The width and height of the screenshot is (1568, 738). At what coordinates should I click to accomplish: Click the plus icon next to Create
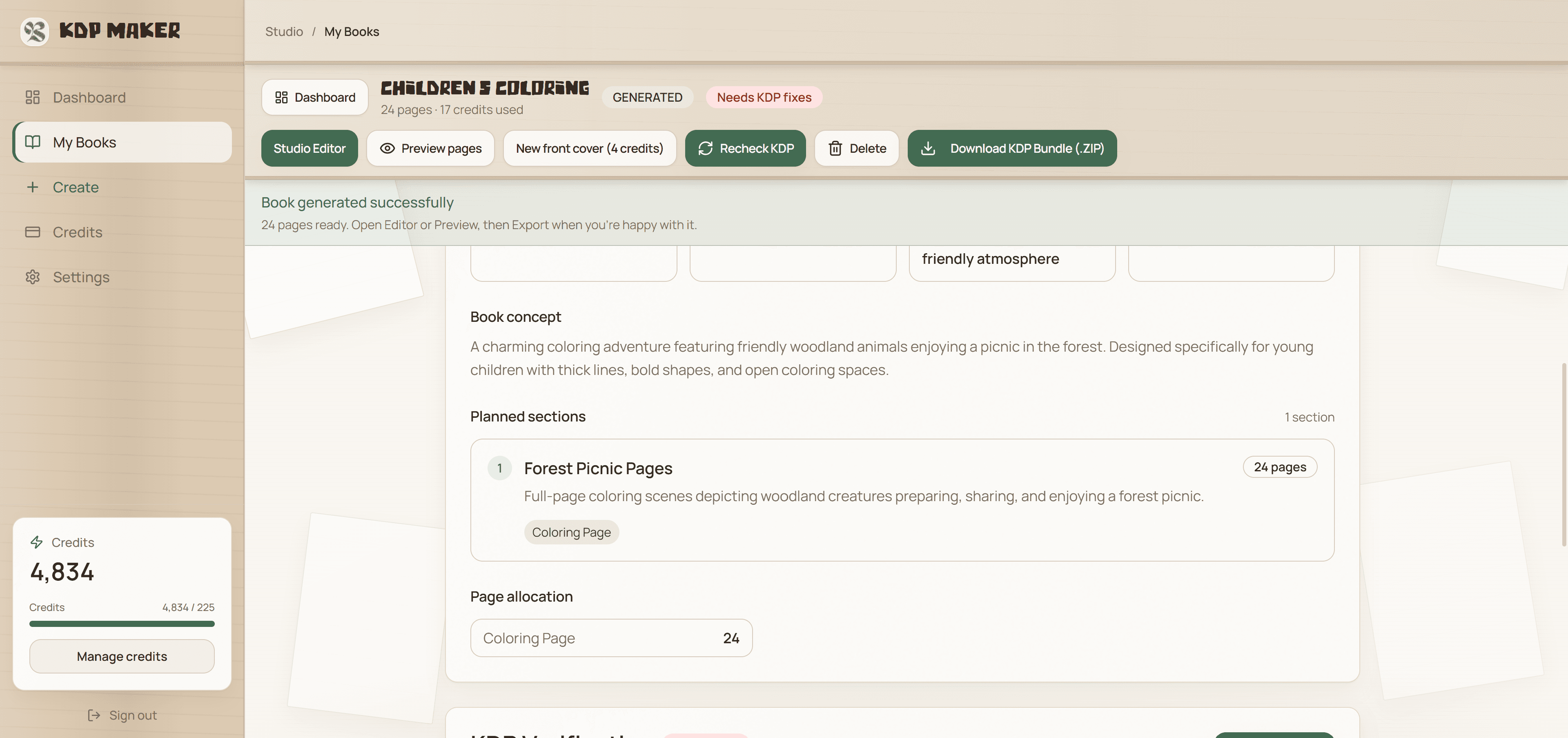click(33, 187)
